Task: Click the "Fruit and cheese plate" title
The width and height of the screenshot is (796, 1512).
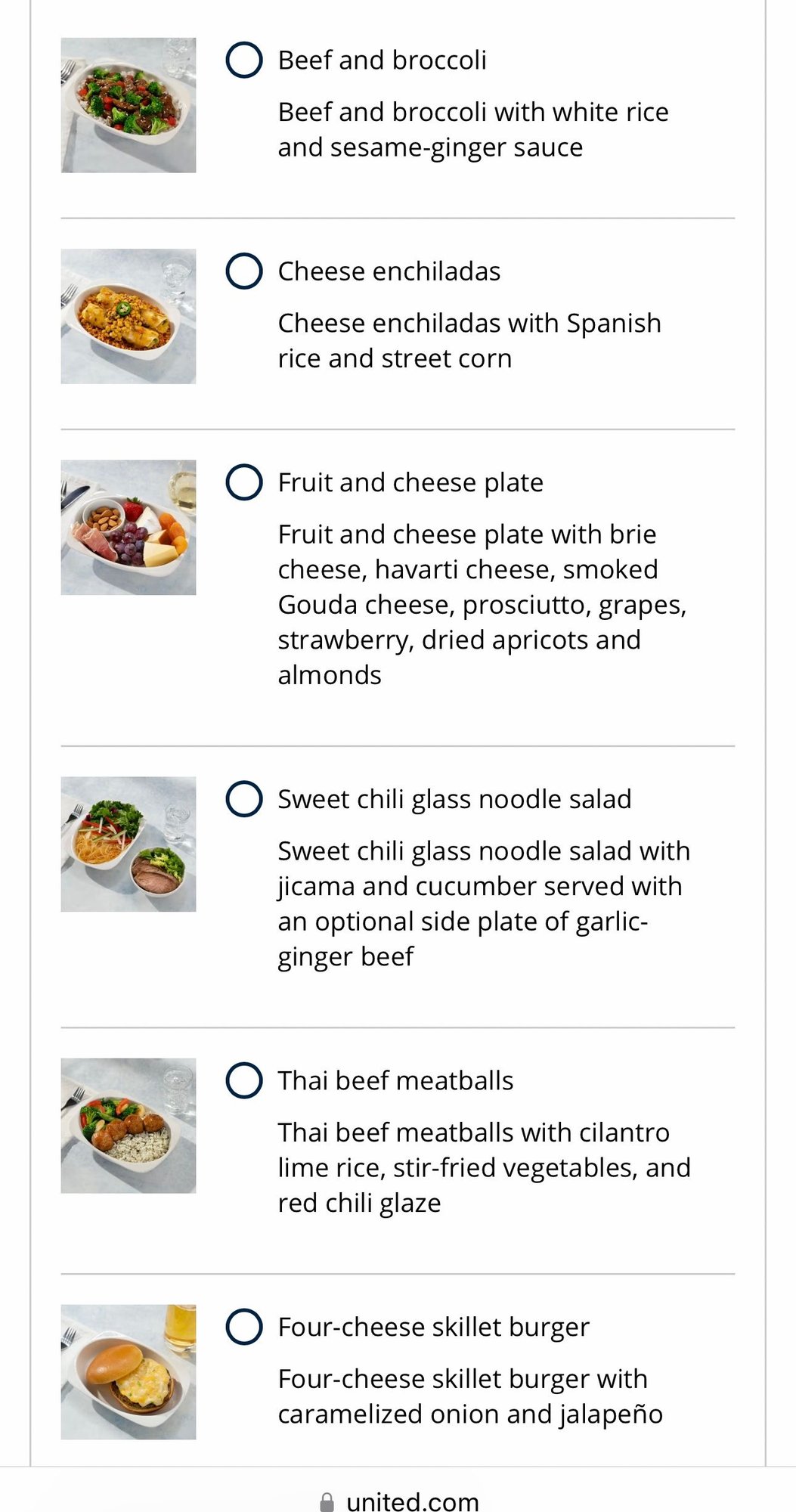Action: [x=410, y=482]
